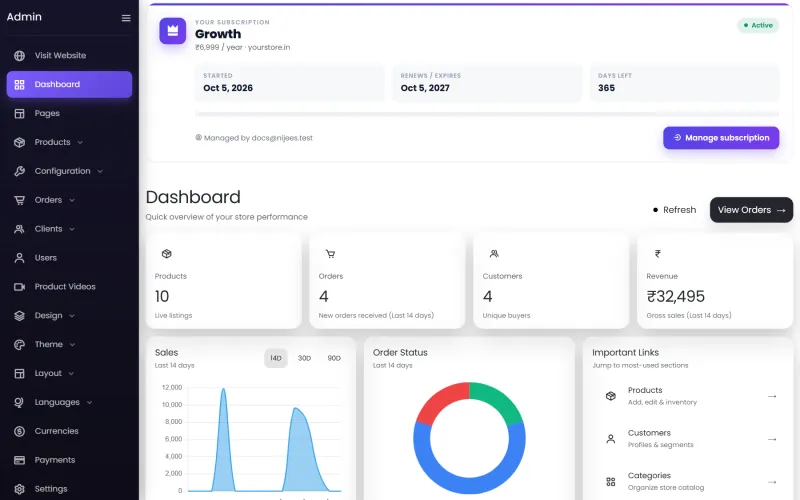The image size is (800, 500).
Task: Open Settings in the sidebar
Action: [69, 489]
